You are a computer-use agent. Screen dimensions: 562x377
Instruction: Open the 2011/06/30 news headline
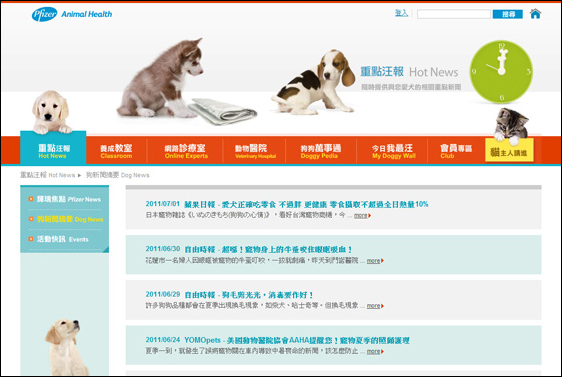click(x=268, y=249)
